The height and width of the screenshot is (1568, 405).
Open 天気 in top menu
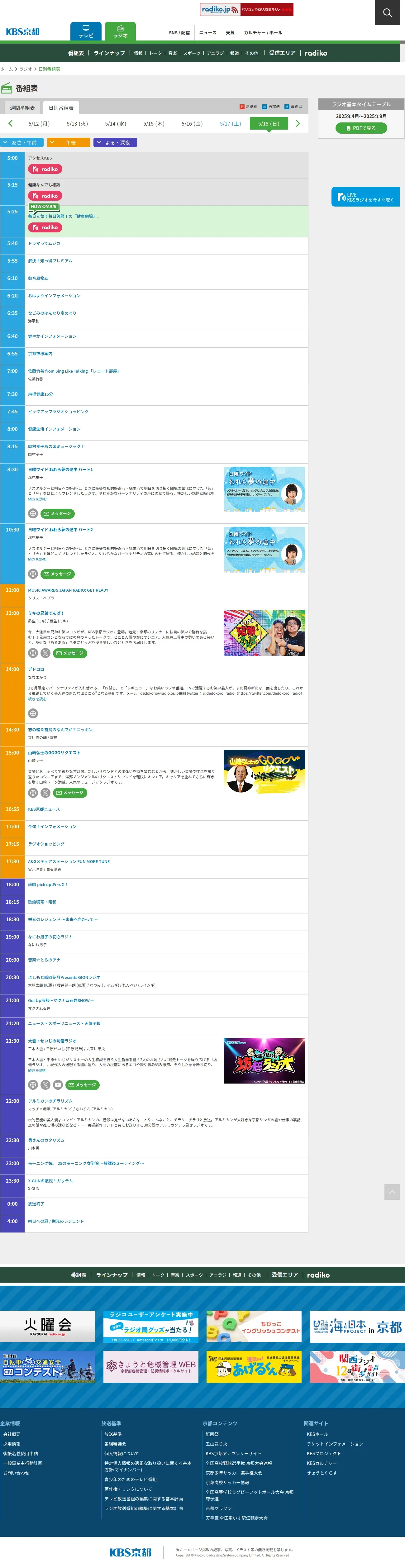click(x=230, y=33)
